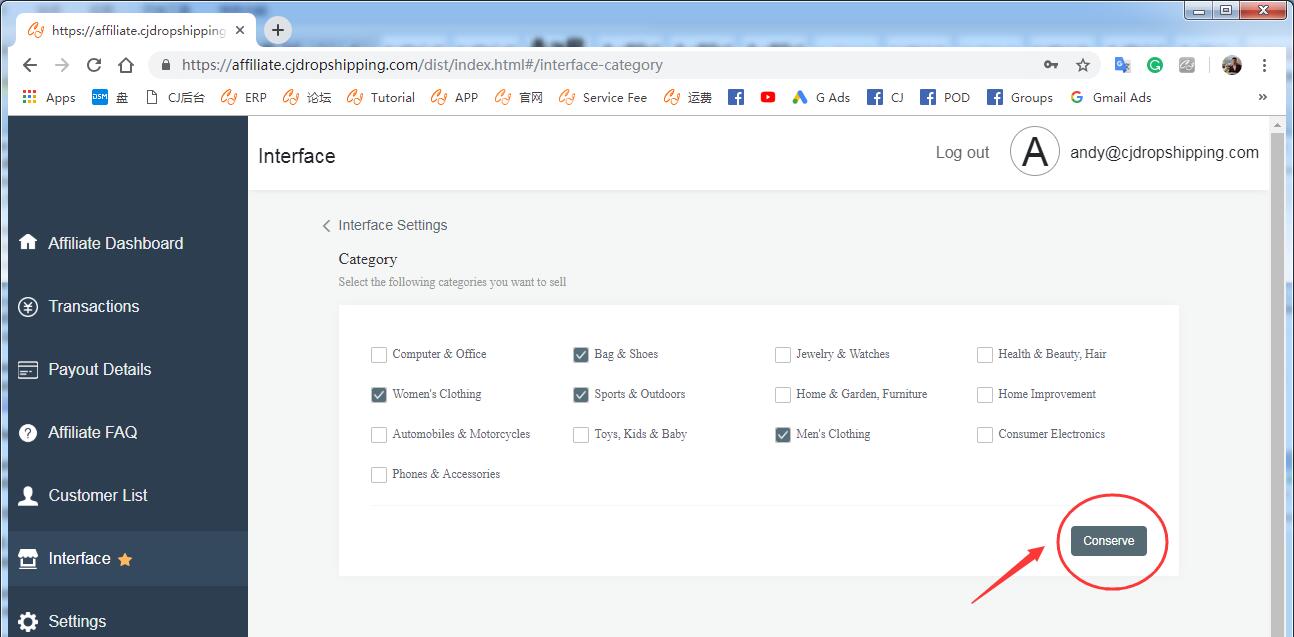Click the Affiliate Dashboard home icon

point(28,243)
